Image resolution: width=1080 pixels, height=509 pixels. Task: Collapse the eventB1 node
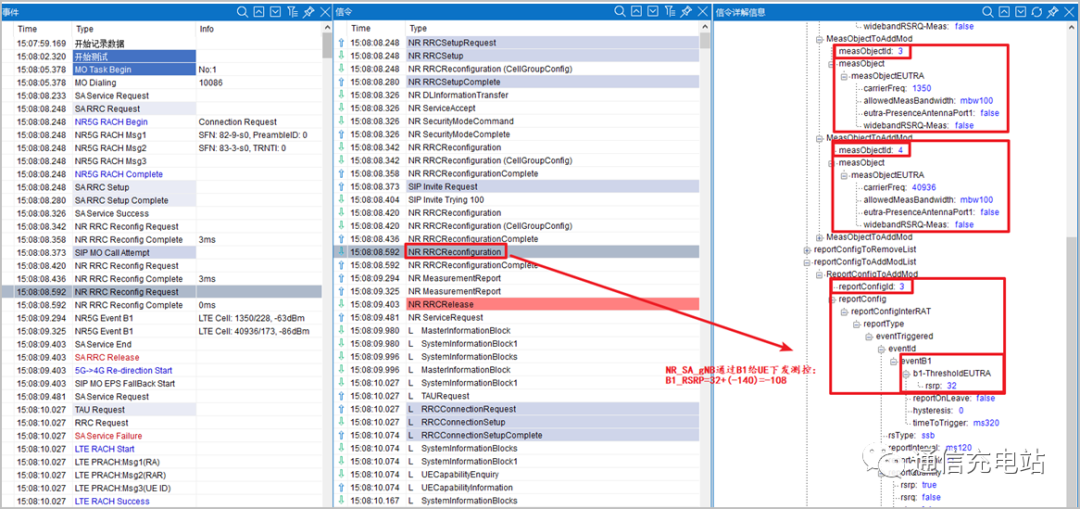(894, 361)
